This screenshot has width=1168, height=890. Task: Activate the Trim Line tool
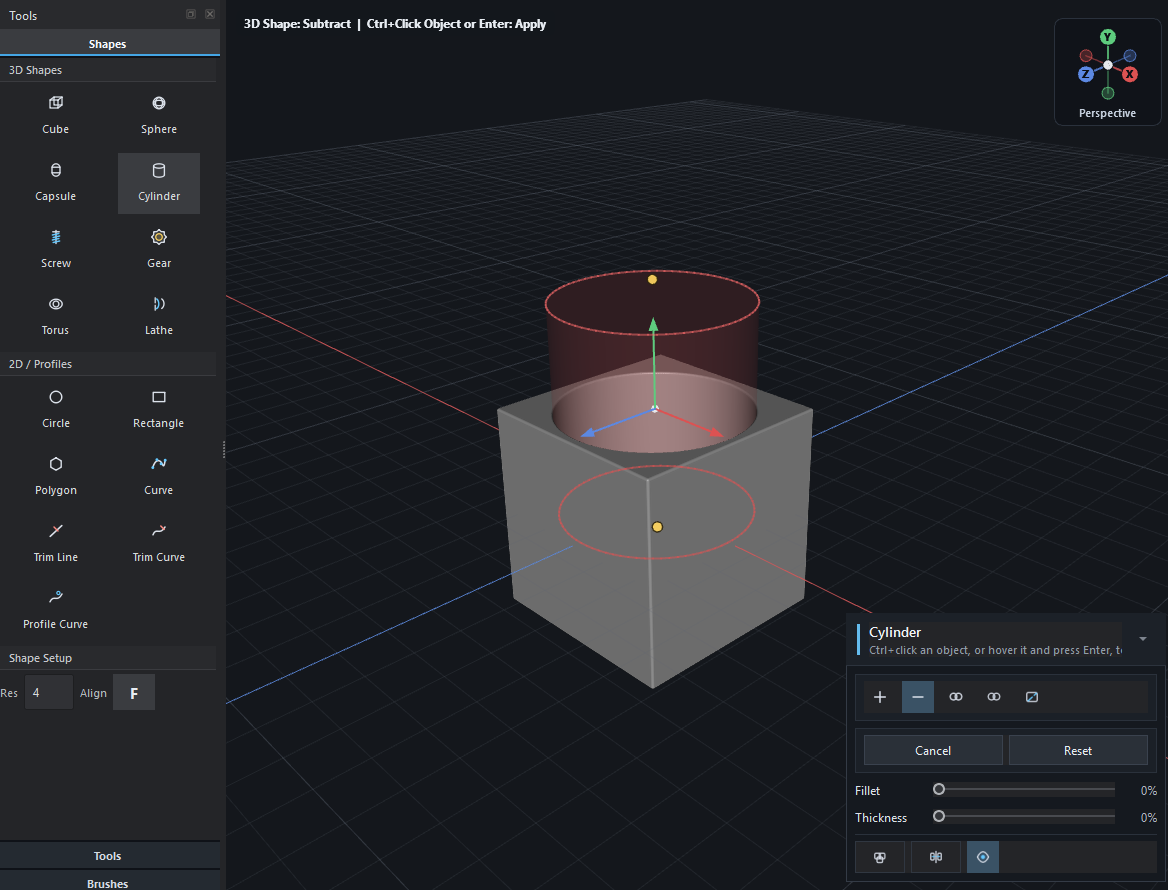coord(56,544)
